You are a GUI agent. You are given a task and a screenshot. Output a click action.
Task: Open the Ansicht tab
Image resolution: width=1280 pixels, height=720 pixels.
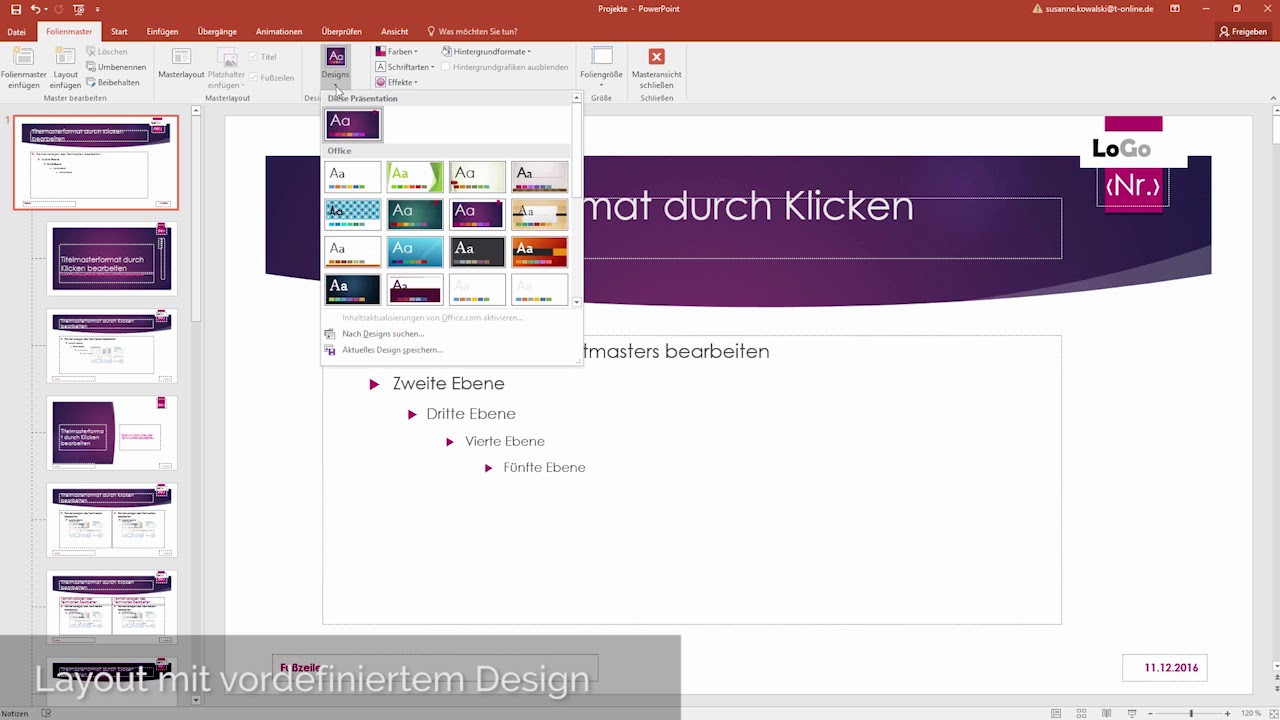pos(395,31)
